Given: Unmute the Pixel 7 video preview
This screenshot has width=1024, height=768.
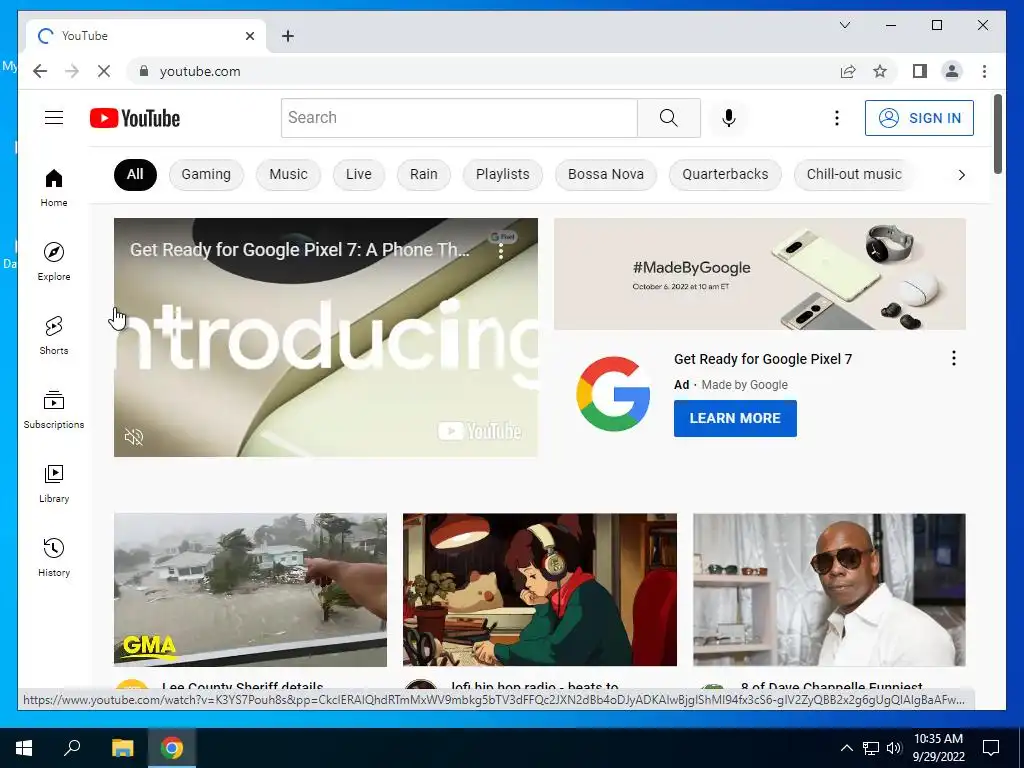Looking at the screenshot, I should (x=134, y=437).
